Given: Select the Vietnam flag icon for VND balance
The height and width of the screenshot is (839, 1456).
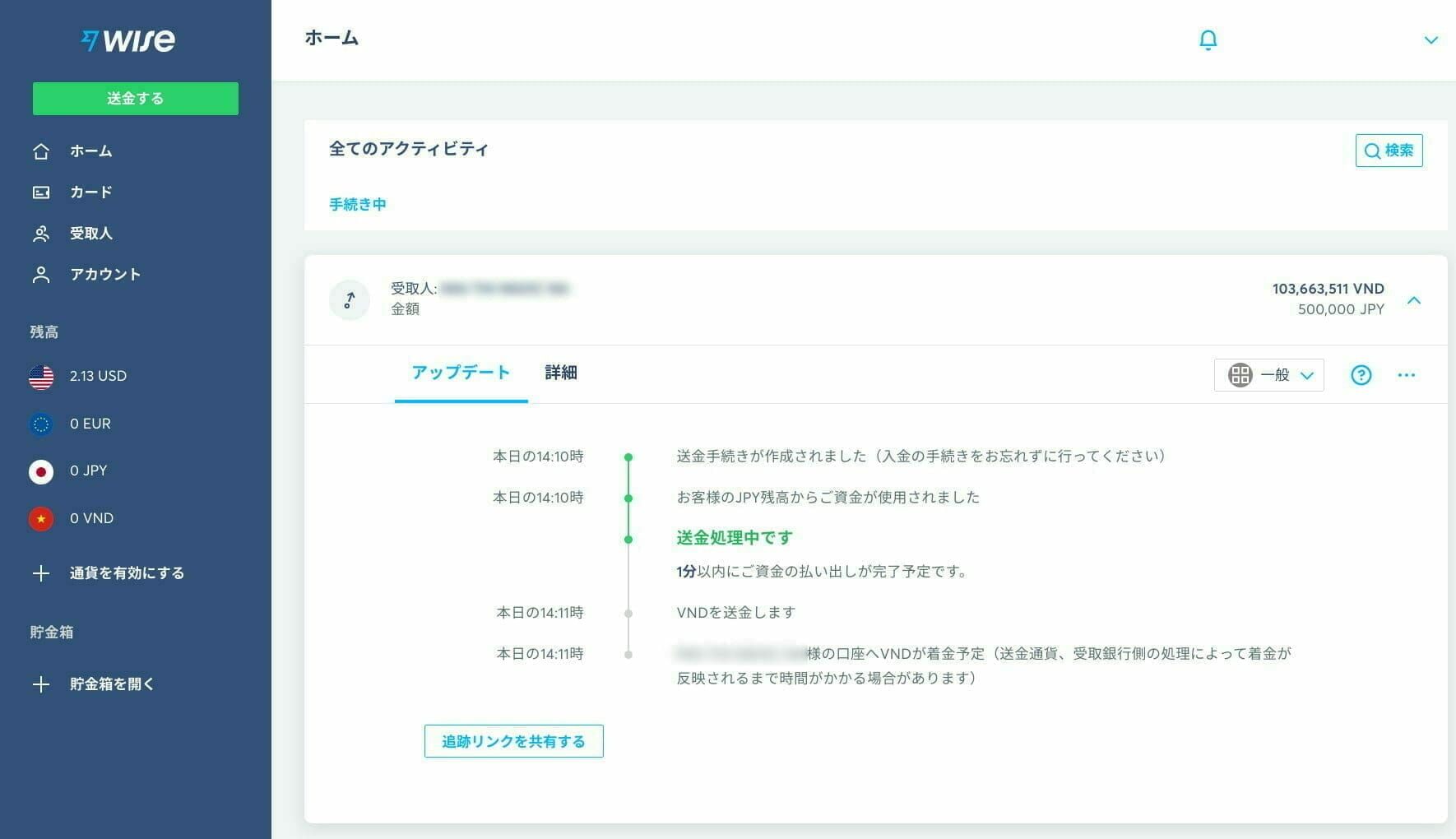Looking at the screenshot, I should click(x=41, y=519).
